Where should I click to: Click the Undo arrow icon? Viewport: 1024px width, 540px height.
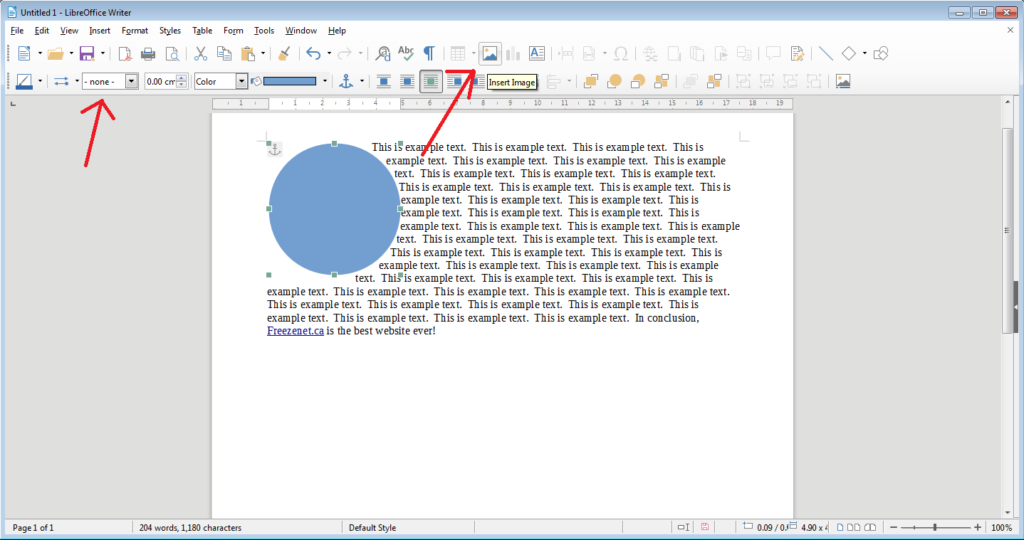coord(313,54)
